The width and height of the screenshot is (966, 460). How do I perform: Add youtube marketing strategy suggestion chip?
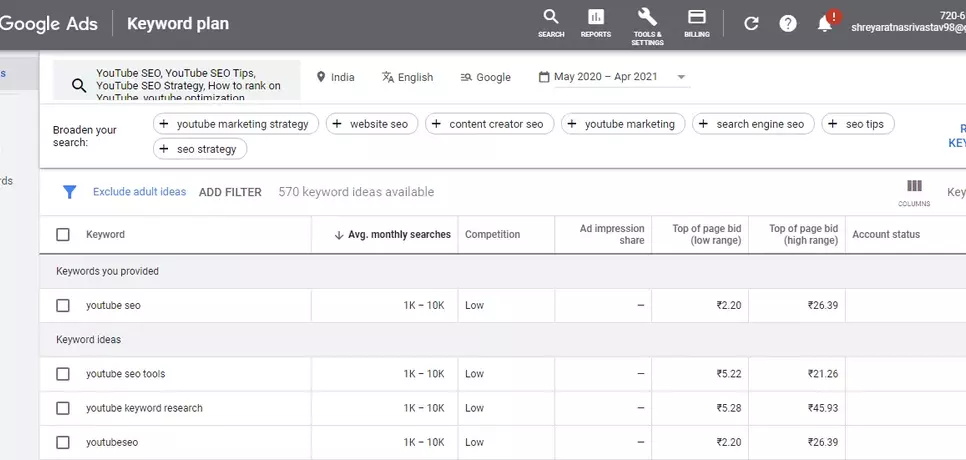236,124
